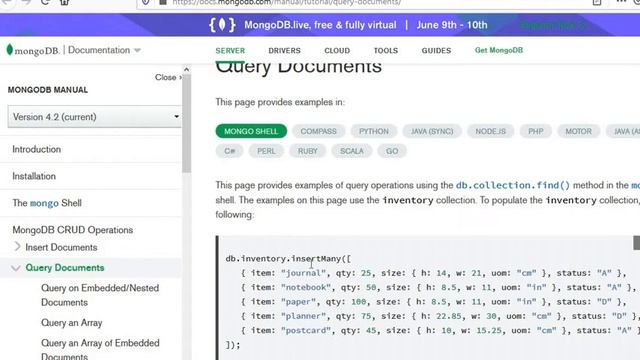Click the browser address bar URL
The image size is (640, 360).
pos(287,2)
